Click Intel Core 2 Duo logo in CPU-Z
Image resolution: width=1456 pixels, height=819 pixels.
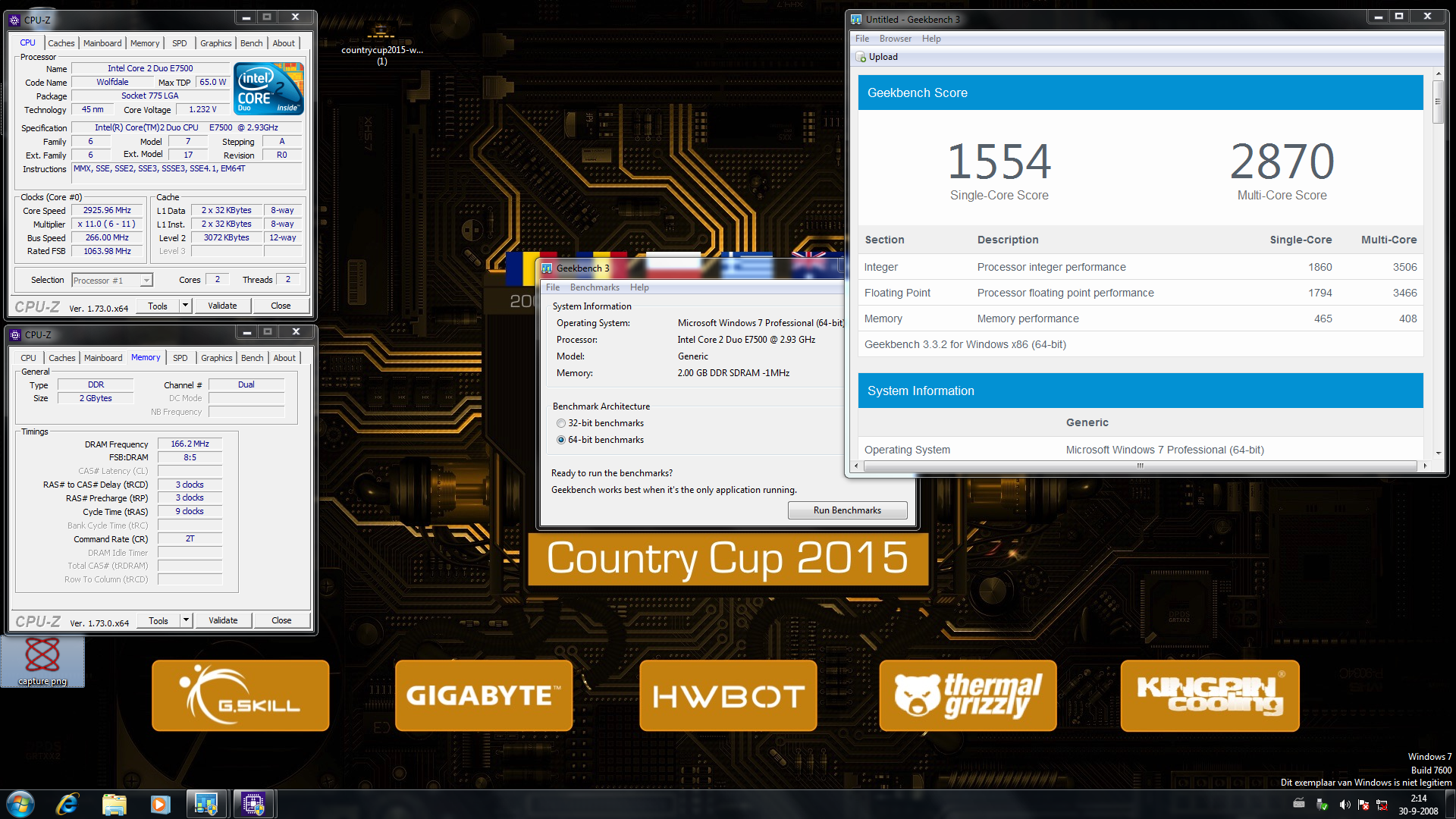point(269,89)
